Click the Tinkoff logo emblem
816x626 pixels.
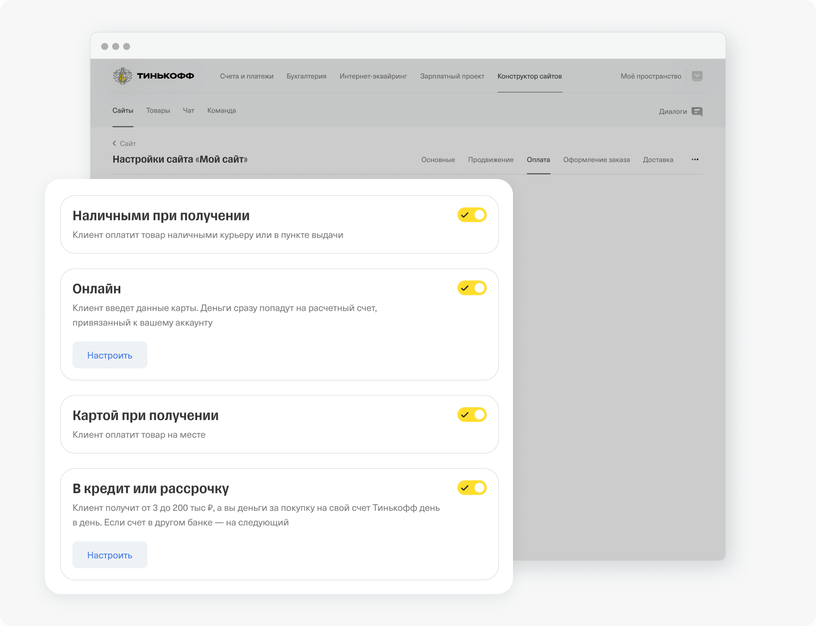click(x=122, y=76)
